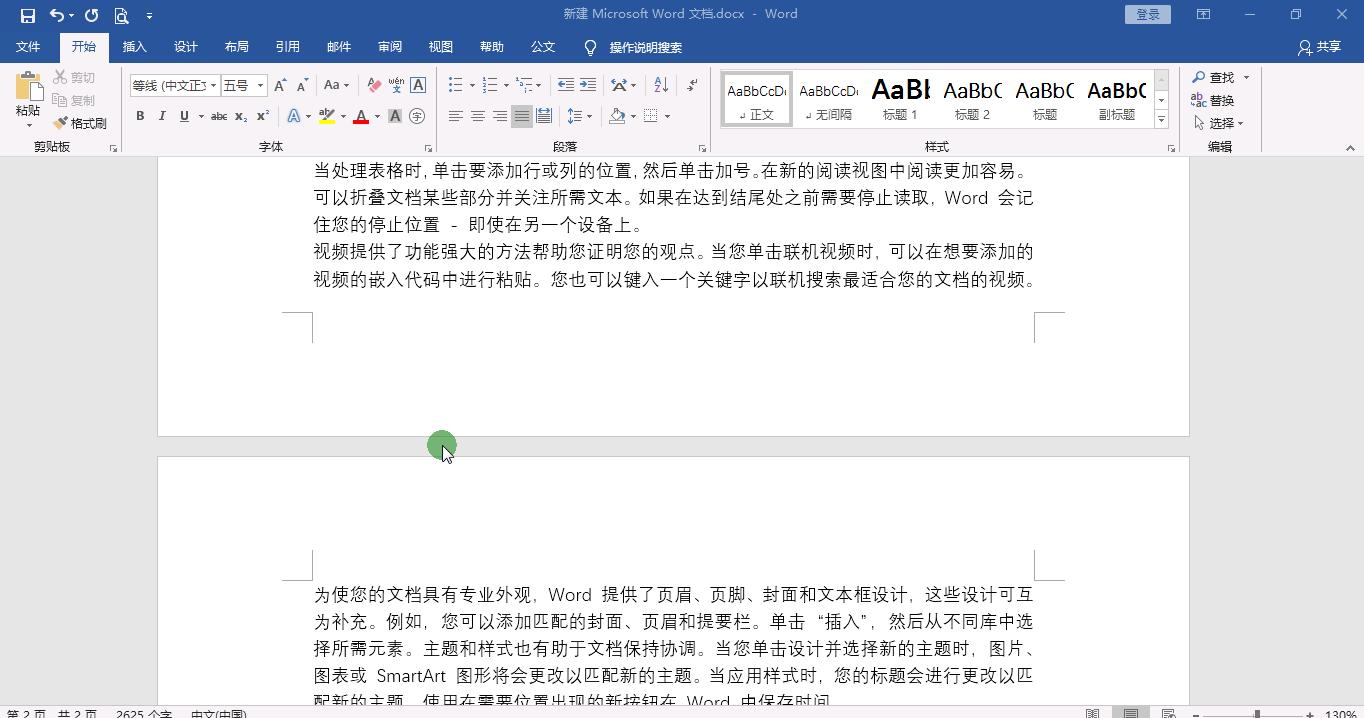The height and width of the screenshot is (718, 1364).
Task: Toggle the bulleted list button
Action: 456,84
